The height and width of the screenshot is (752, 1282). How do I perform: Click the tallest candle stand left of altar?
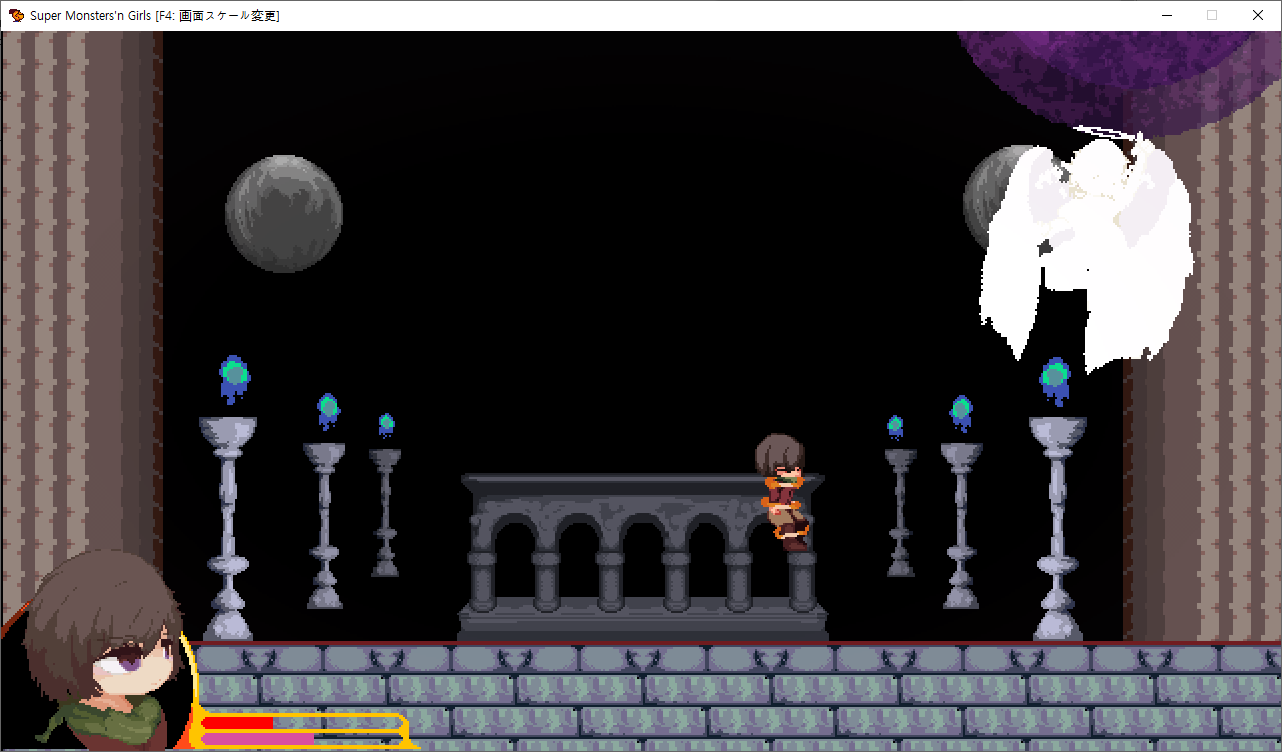pos(228,528)
